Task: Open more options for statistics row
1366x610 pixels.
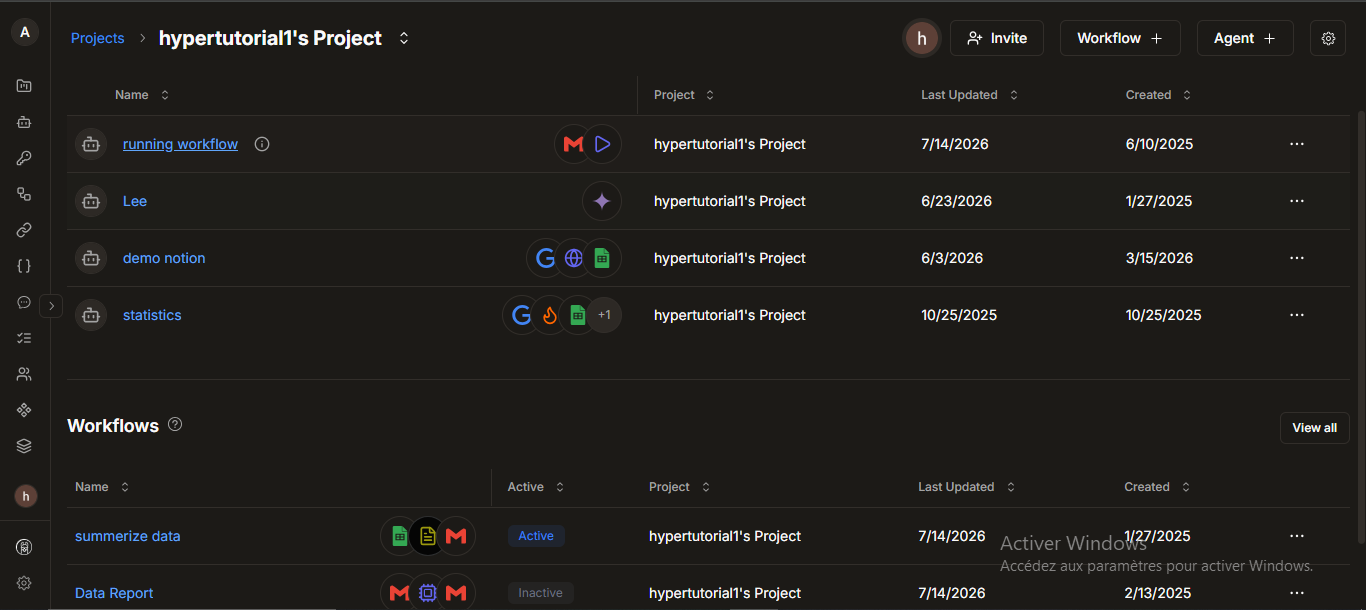Action: pyautogui.click(x=1297, y=315)
